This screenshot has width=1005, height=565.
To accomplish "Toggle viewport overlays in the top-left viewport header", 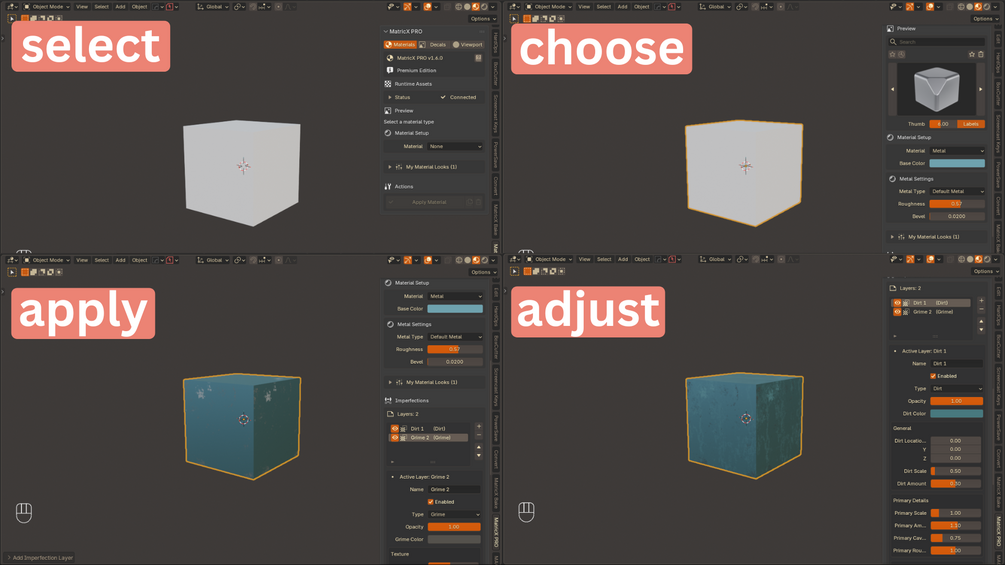I will coord(428,7).
